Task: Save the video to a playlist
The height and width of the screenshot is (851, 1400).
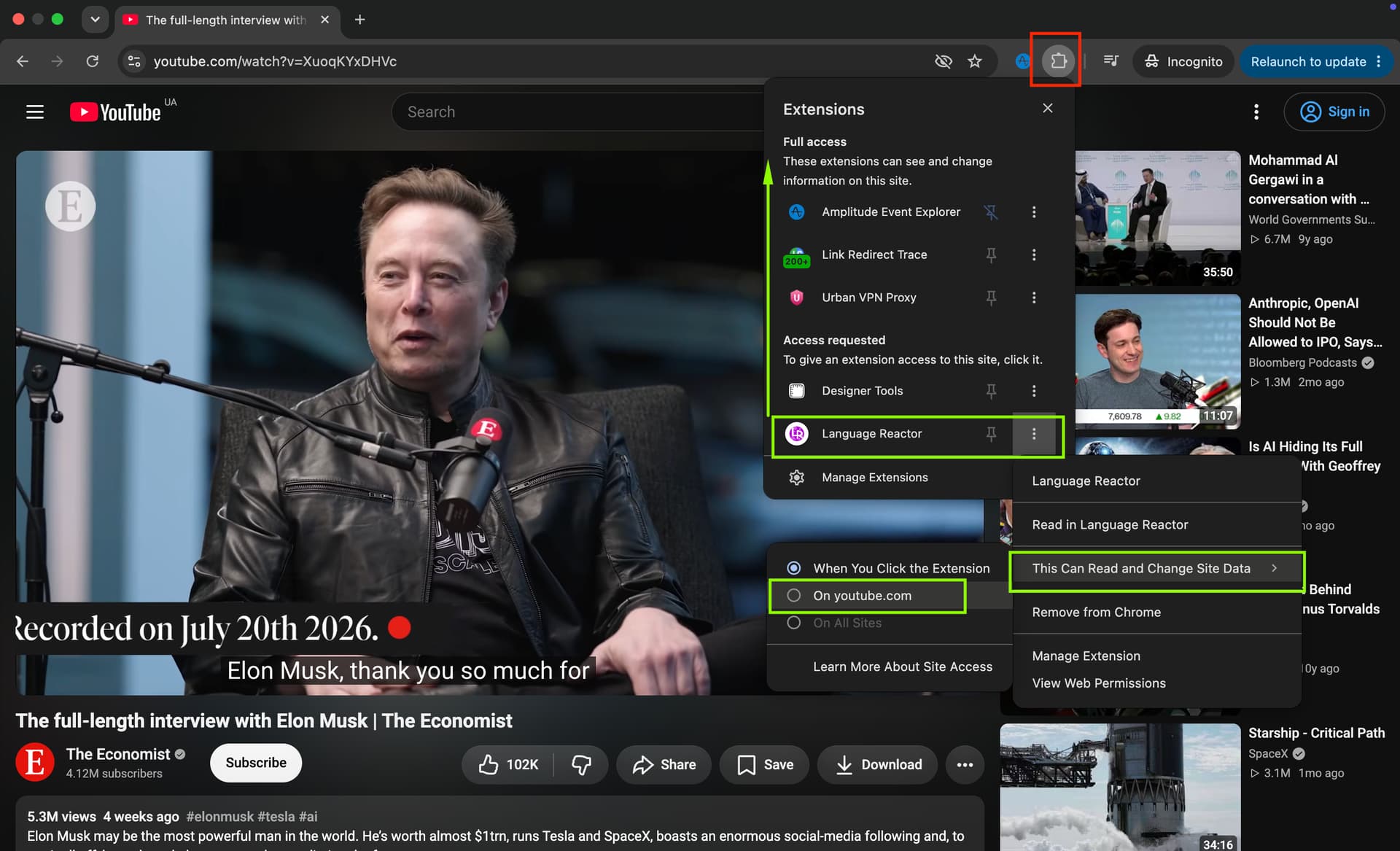Action: tap(764, 764)
